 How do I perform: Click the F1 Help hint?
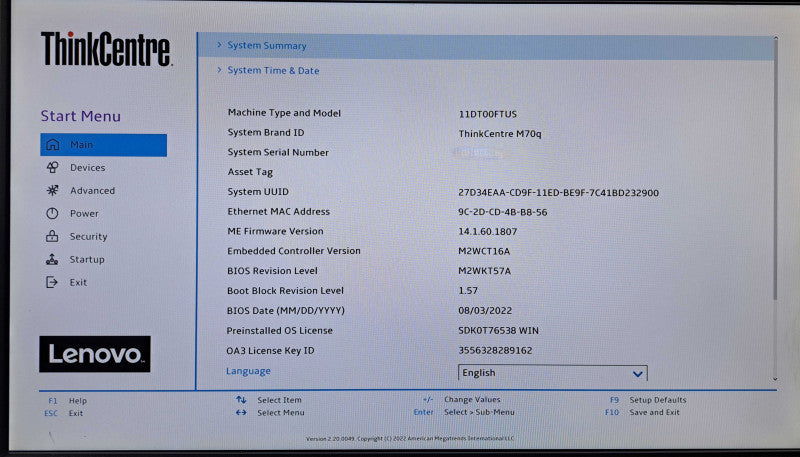click(67, 401)
